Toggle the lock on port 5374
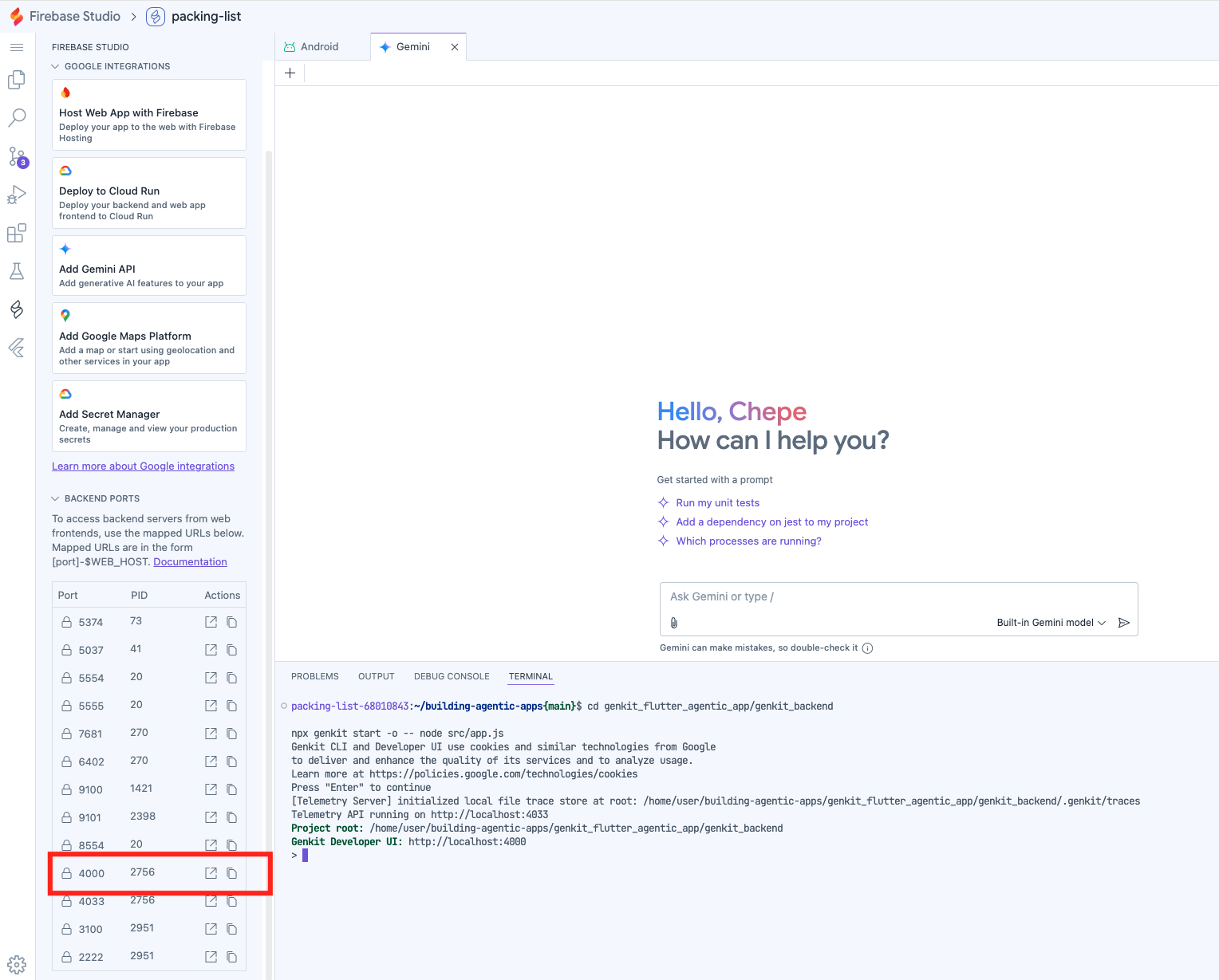The height and width of the screenshot is (980, 1219). 67,622
